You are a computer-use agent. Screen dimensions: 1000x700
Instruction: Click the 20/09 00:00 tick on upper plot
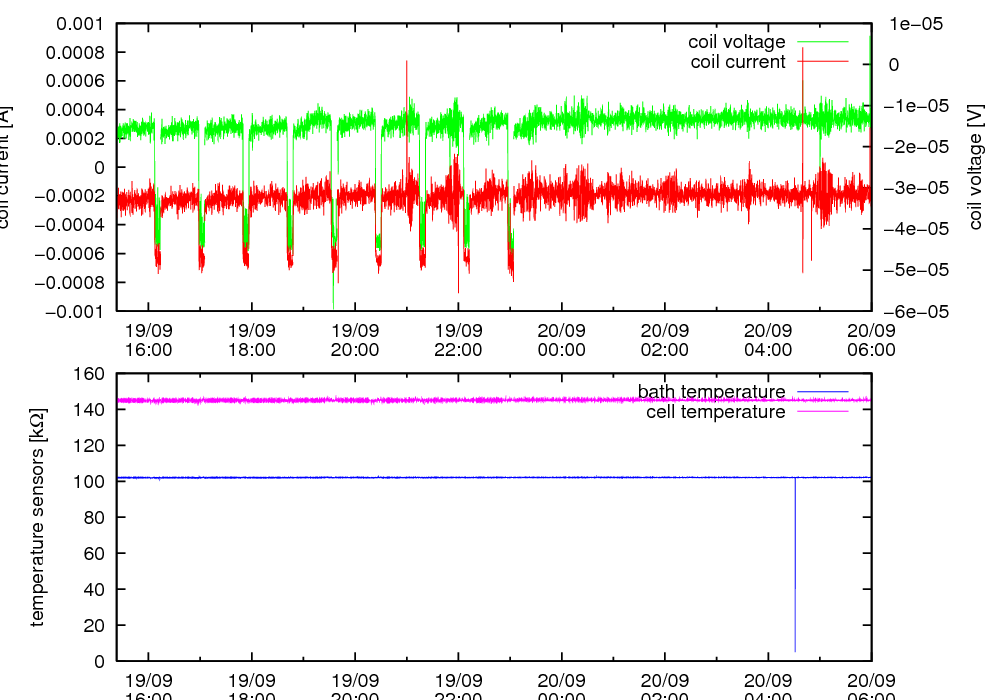pos(561,339)
